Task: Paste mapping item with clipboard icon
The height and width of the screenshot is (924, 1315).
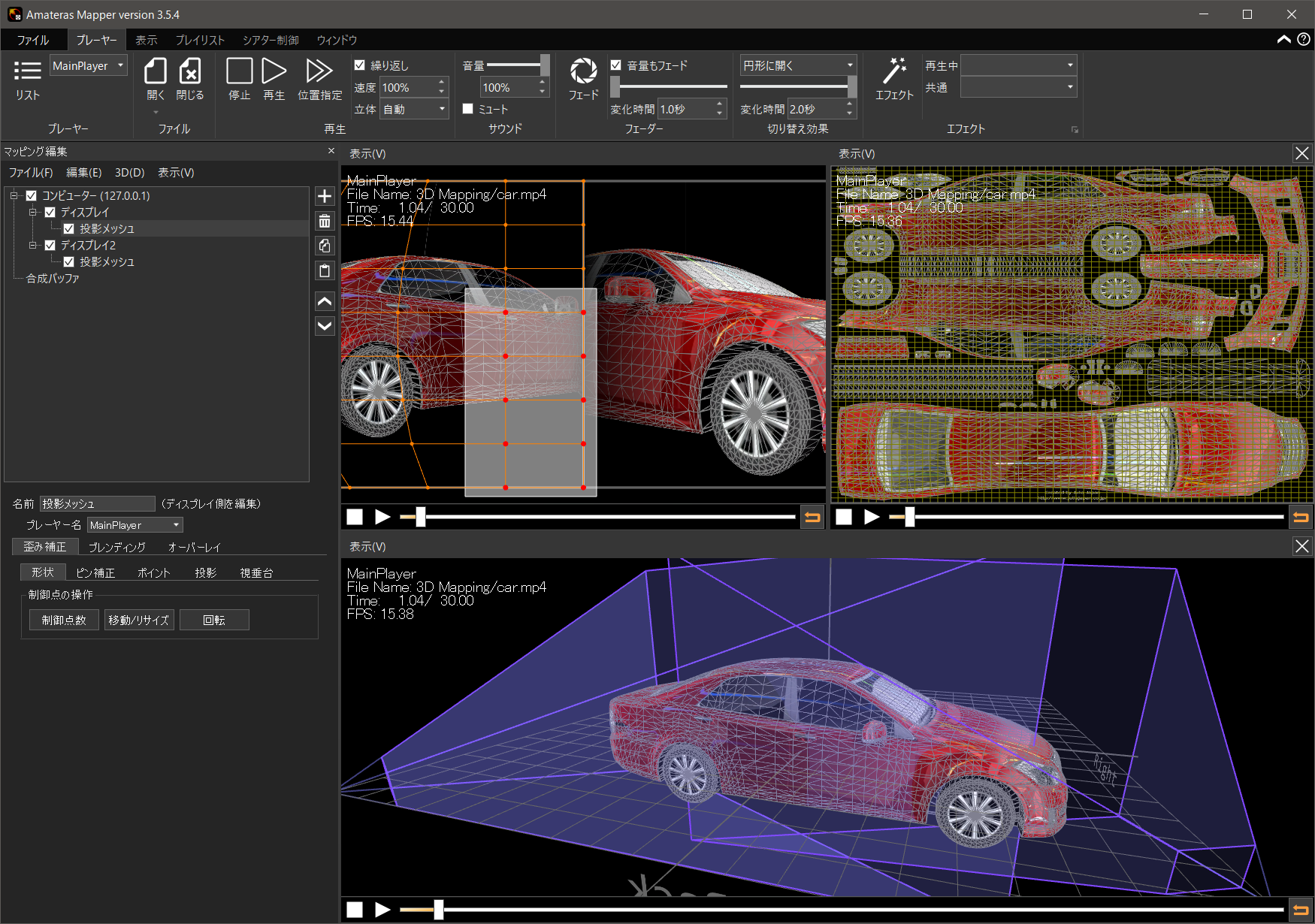Action: (325, 270)
